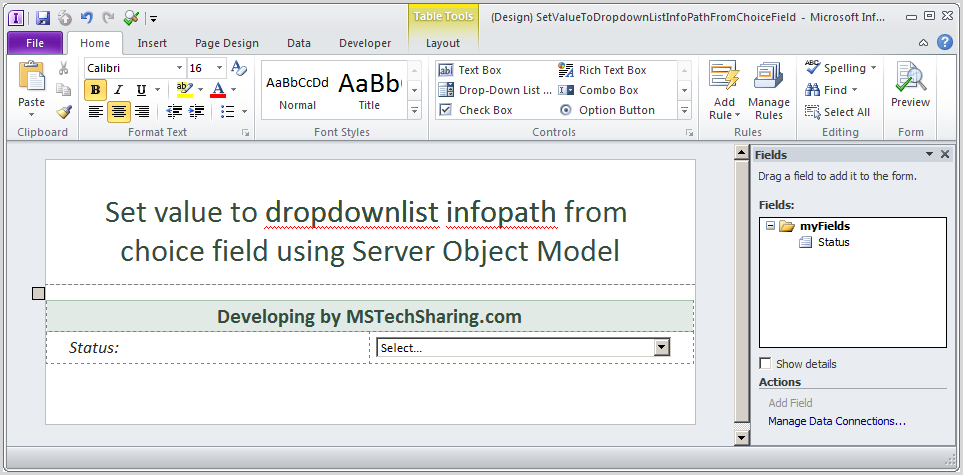Open the underline style dropdown arrow
The width and height of the screenshot is (963, 475).
coord(158,90)
